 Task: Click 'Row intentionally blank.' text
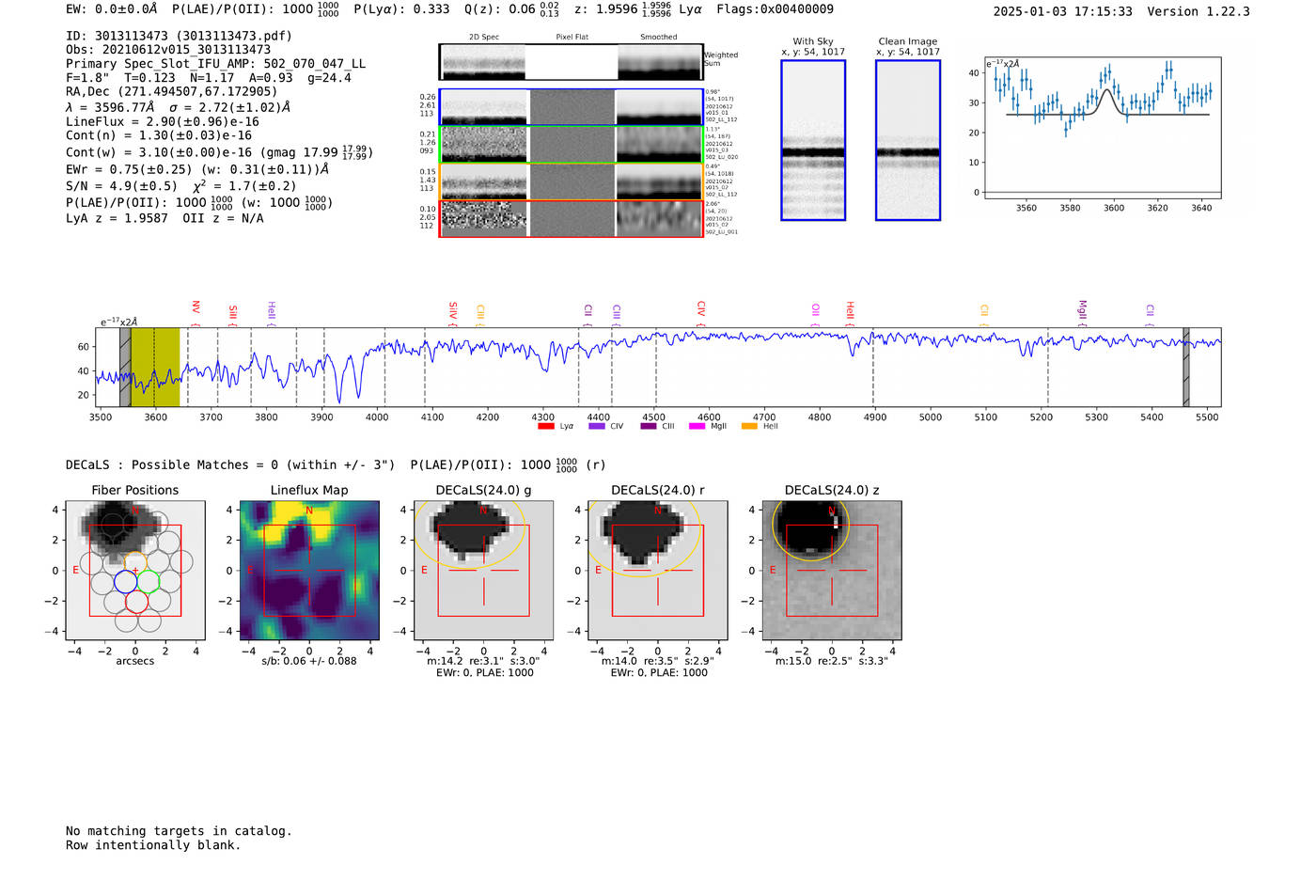point(153,845)
